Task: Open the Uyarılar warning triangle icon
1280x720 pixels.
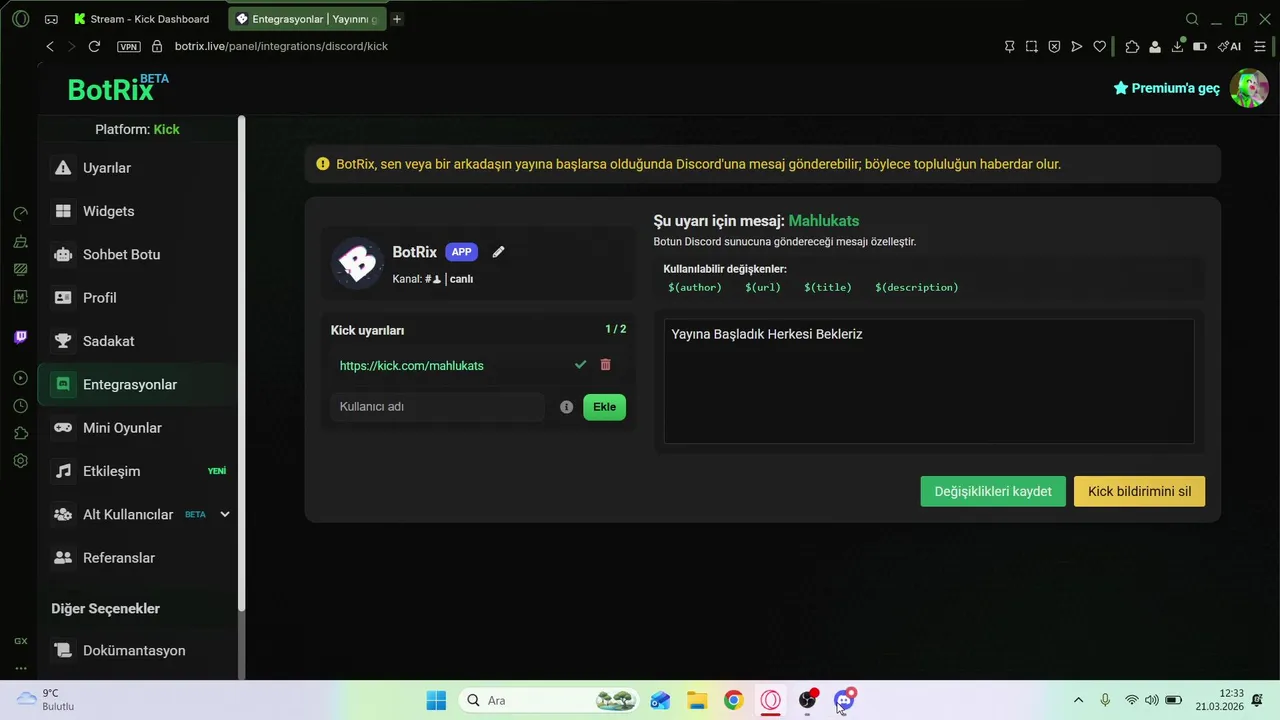Action: click(x=63, y=168)
